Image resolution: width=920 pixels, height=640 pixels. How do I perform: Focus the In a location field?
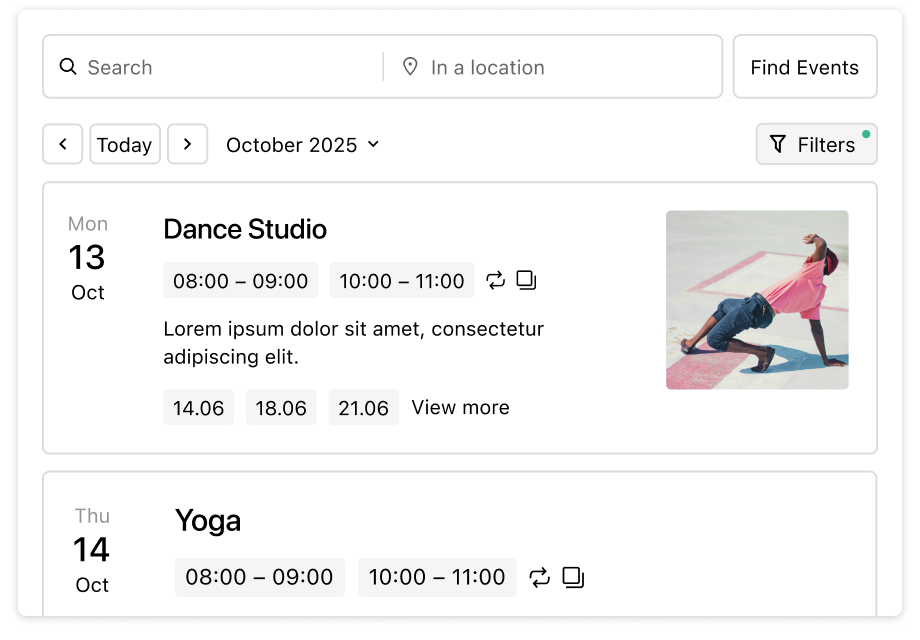click(560, 67)
